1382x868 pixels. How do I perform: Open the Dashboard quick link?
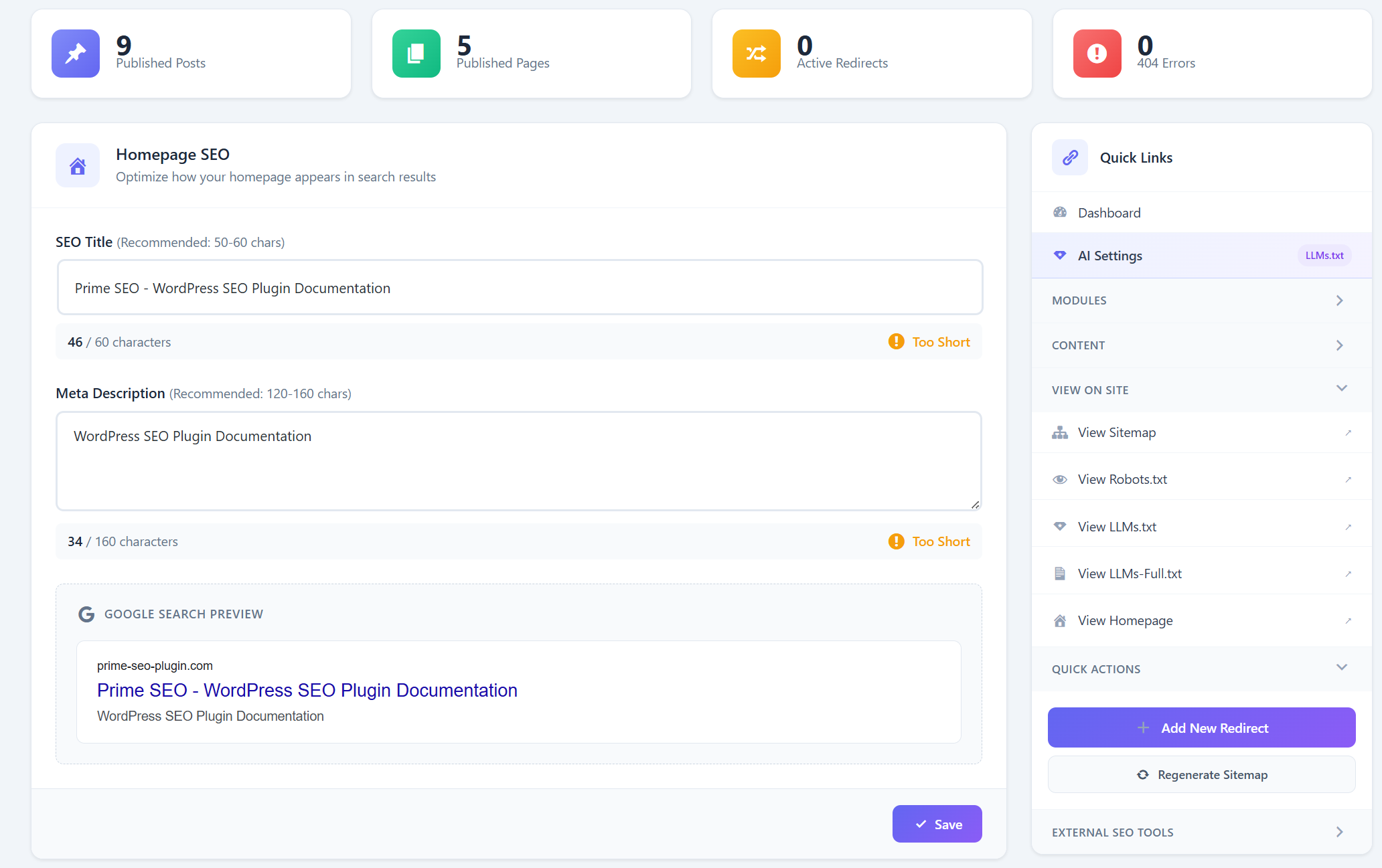[x=1109, y=213]
